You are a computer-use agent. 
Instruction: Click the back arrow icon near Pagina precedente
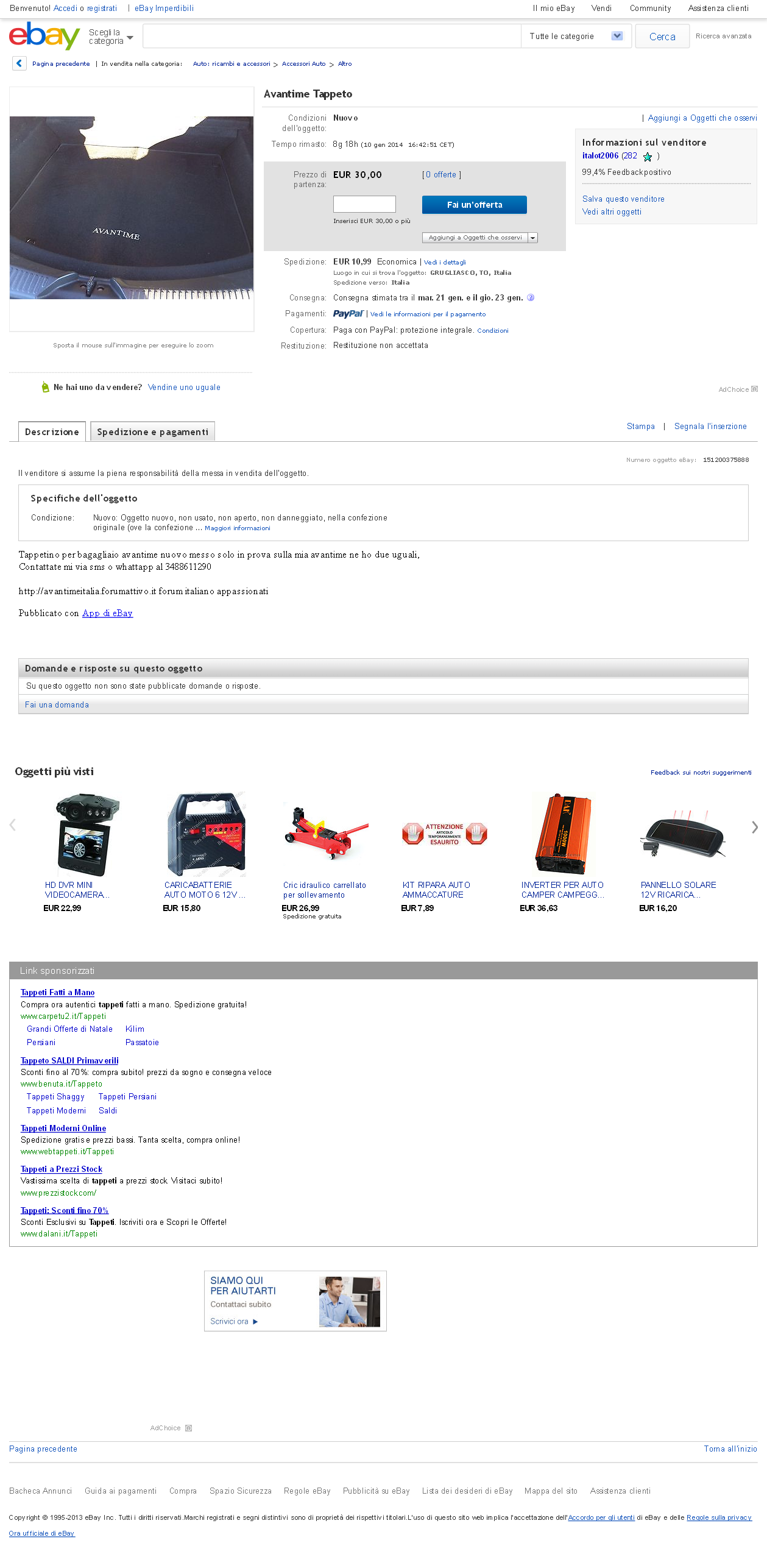[x=19, y=63]
